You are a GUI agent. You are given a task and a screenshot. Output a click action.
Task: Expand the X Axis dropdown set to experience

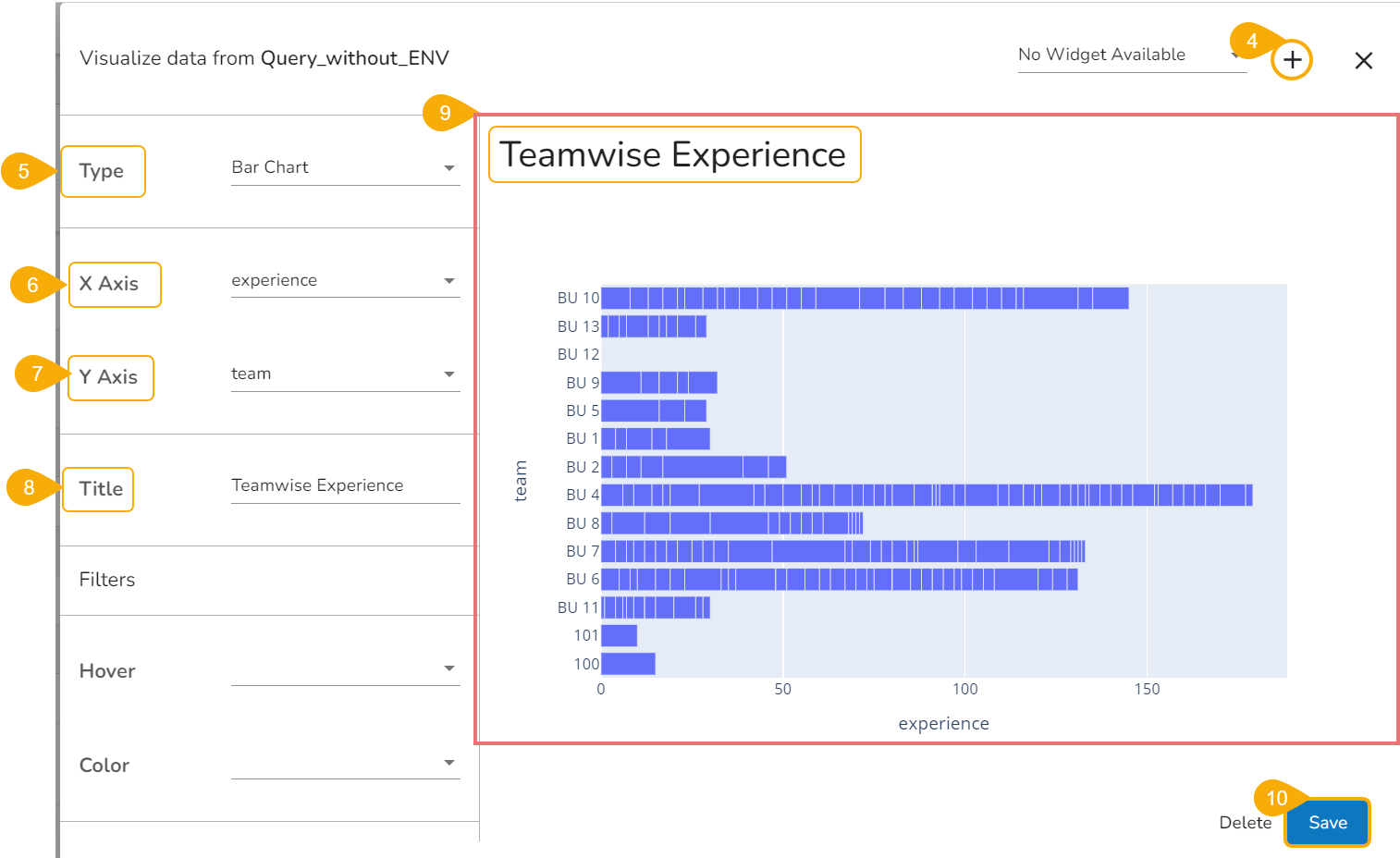(x=345, y=281)
